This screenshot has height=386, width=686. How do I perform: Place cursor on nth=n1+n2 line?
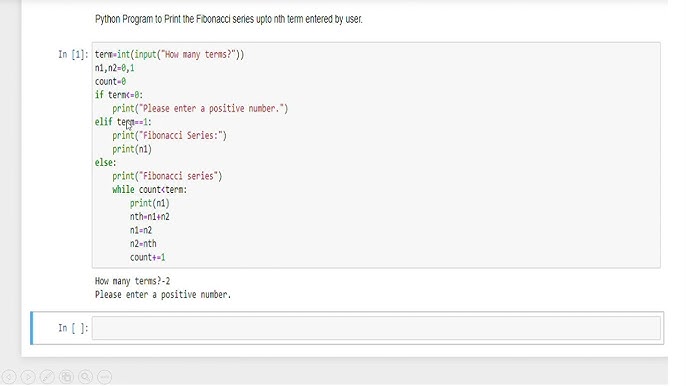coord(150,217)
